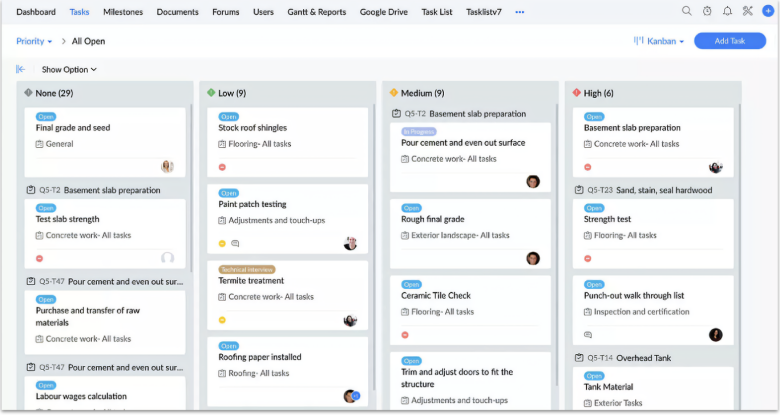This screenshot has width=780, height=415.
Task: Open the Tasklistv7 tab
Action: (484, 12)
